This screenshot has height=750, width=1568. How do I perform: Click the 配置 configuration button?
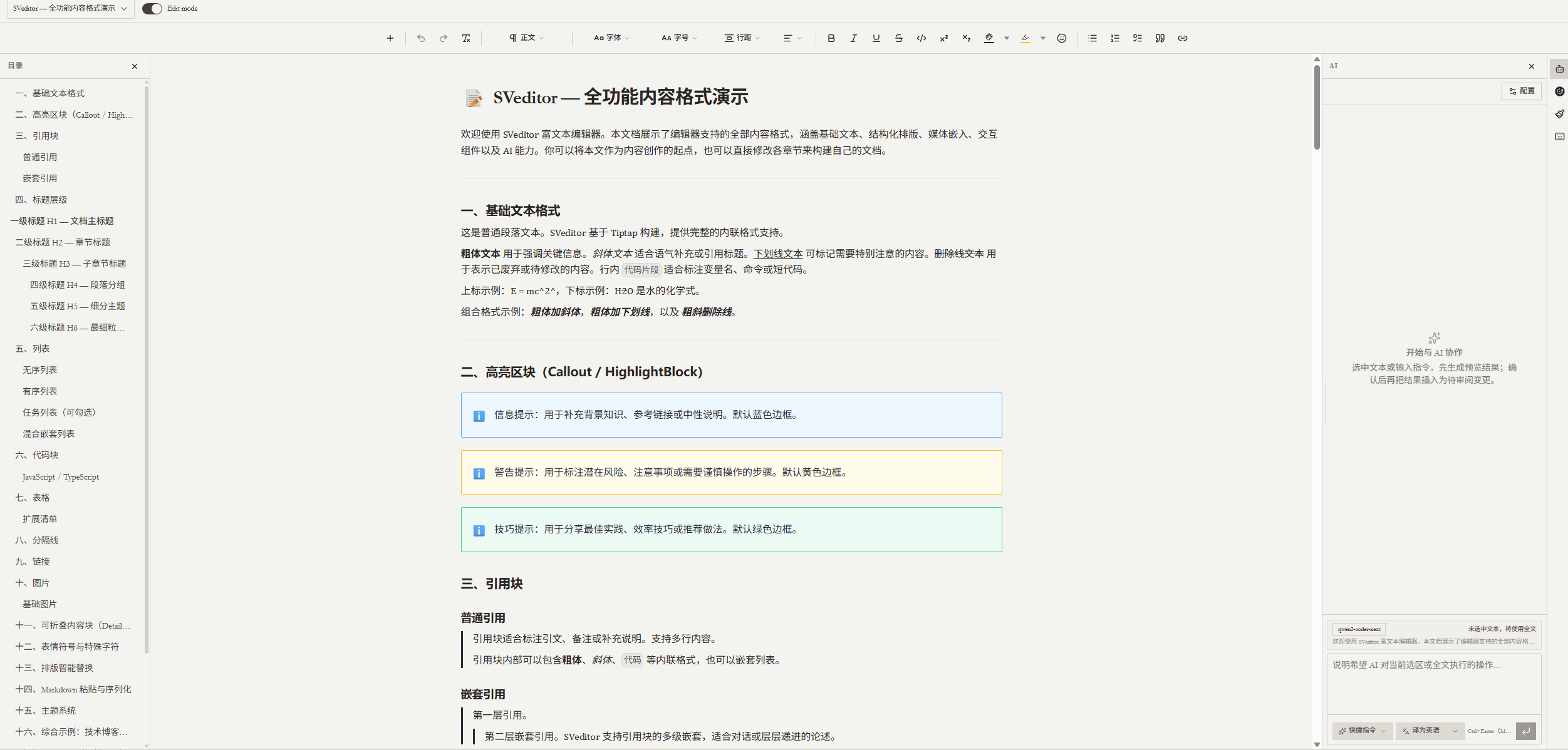[1522, 91]
